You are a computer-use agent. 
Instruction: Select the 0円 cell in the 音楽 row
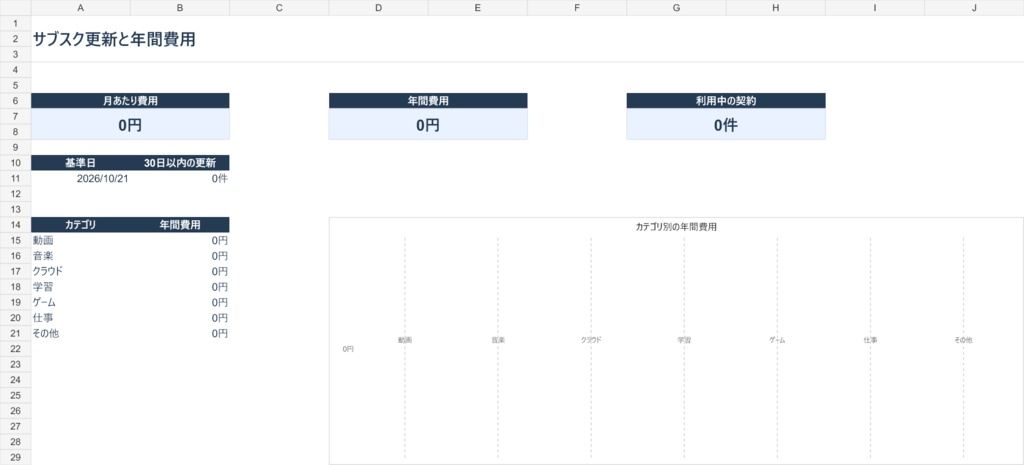(180, 256)
